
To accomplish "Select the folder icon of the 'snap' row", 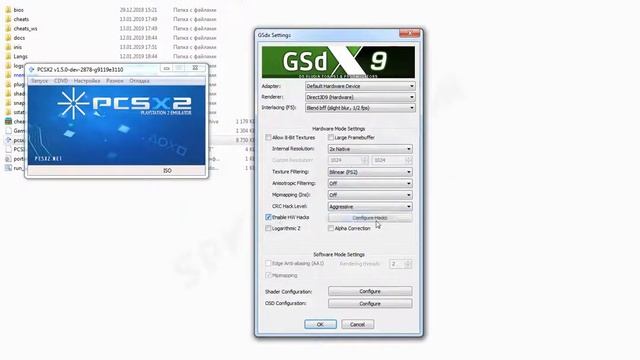I will tap(8, 103).
